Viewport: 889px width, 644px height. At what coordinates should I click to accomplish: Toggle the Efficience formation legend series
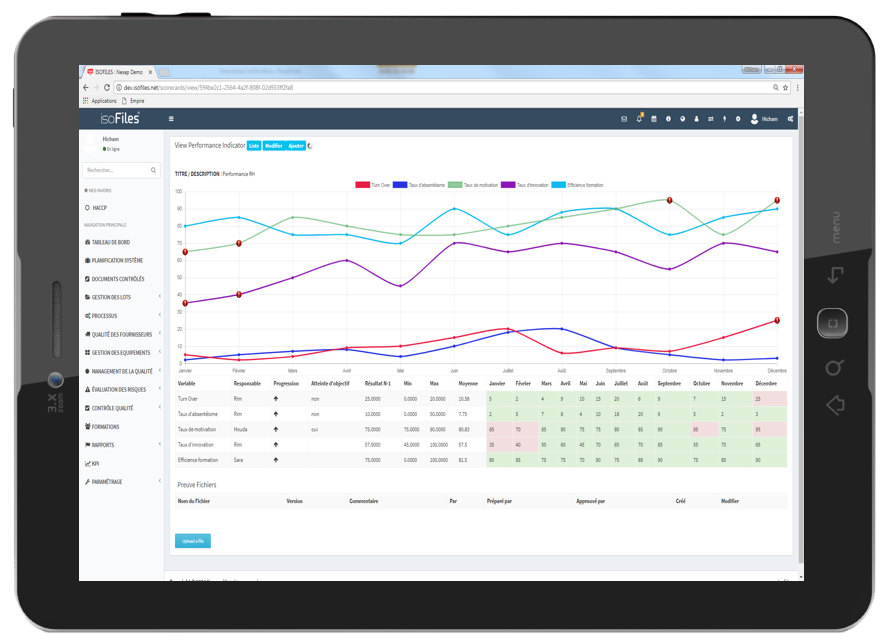coord(578,185)
